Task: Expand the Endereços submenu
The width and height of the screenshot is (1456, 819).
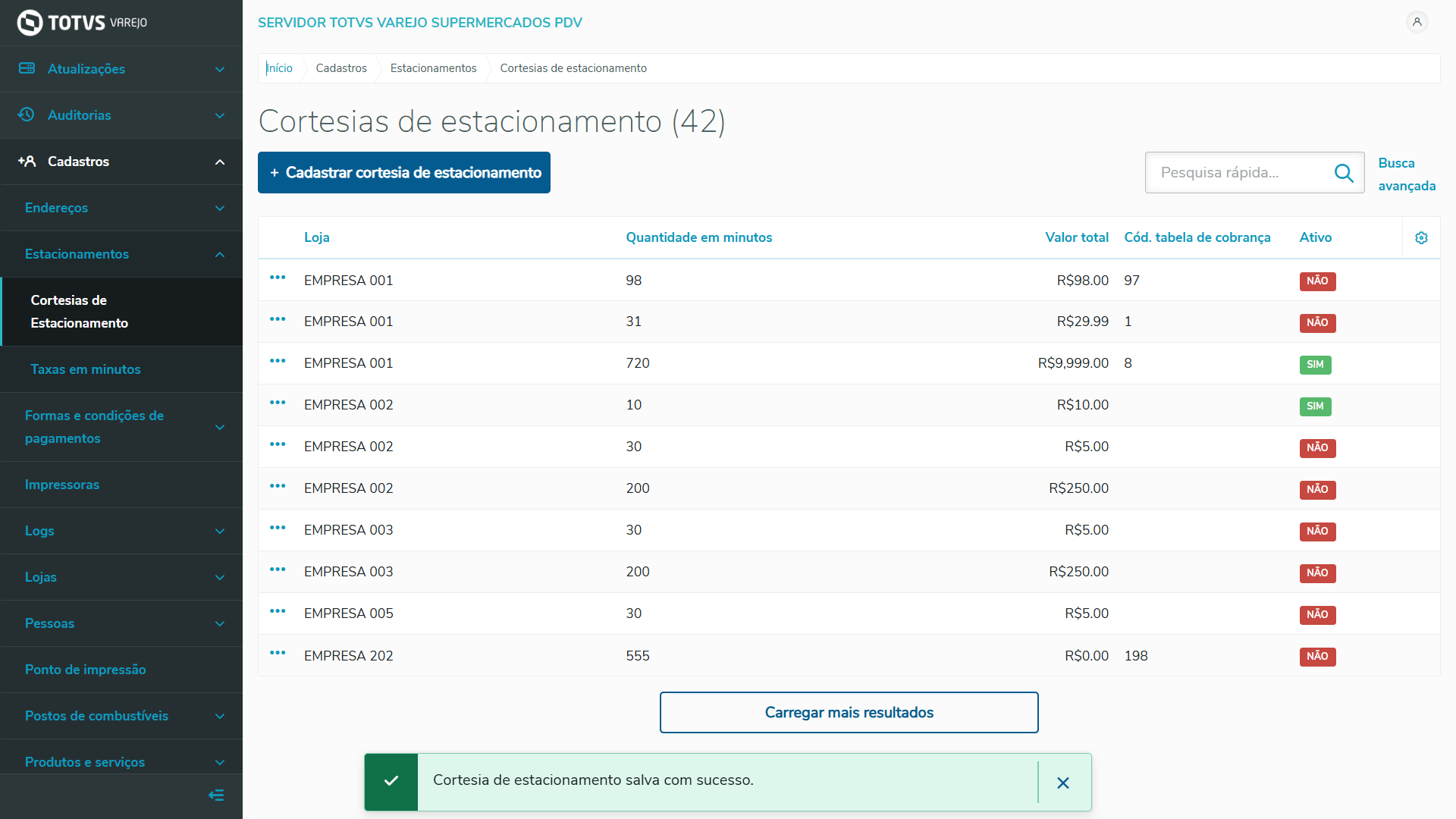Action: click(x=219, y=208)
